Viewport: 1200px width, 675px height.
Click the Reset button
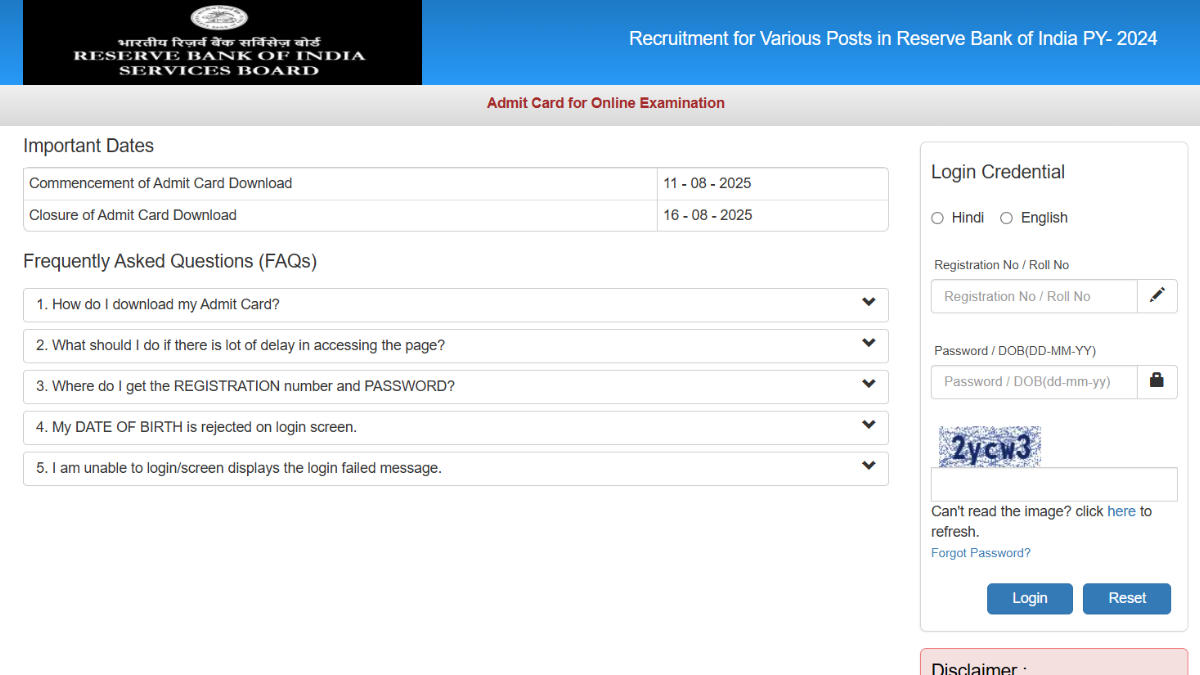(x=1127, y=598)
